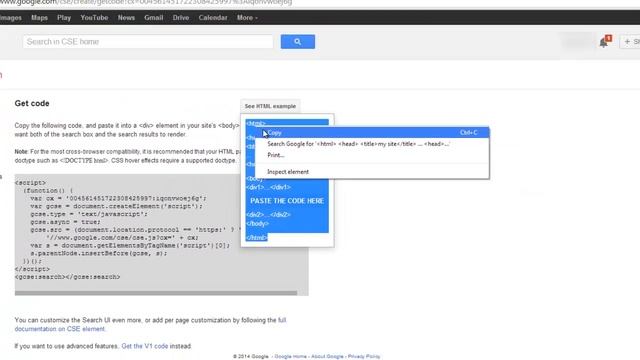Expand the More dropdown in Google bar
Viewport: 640px width, 360px height.
[247, 18]
